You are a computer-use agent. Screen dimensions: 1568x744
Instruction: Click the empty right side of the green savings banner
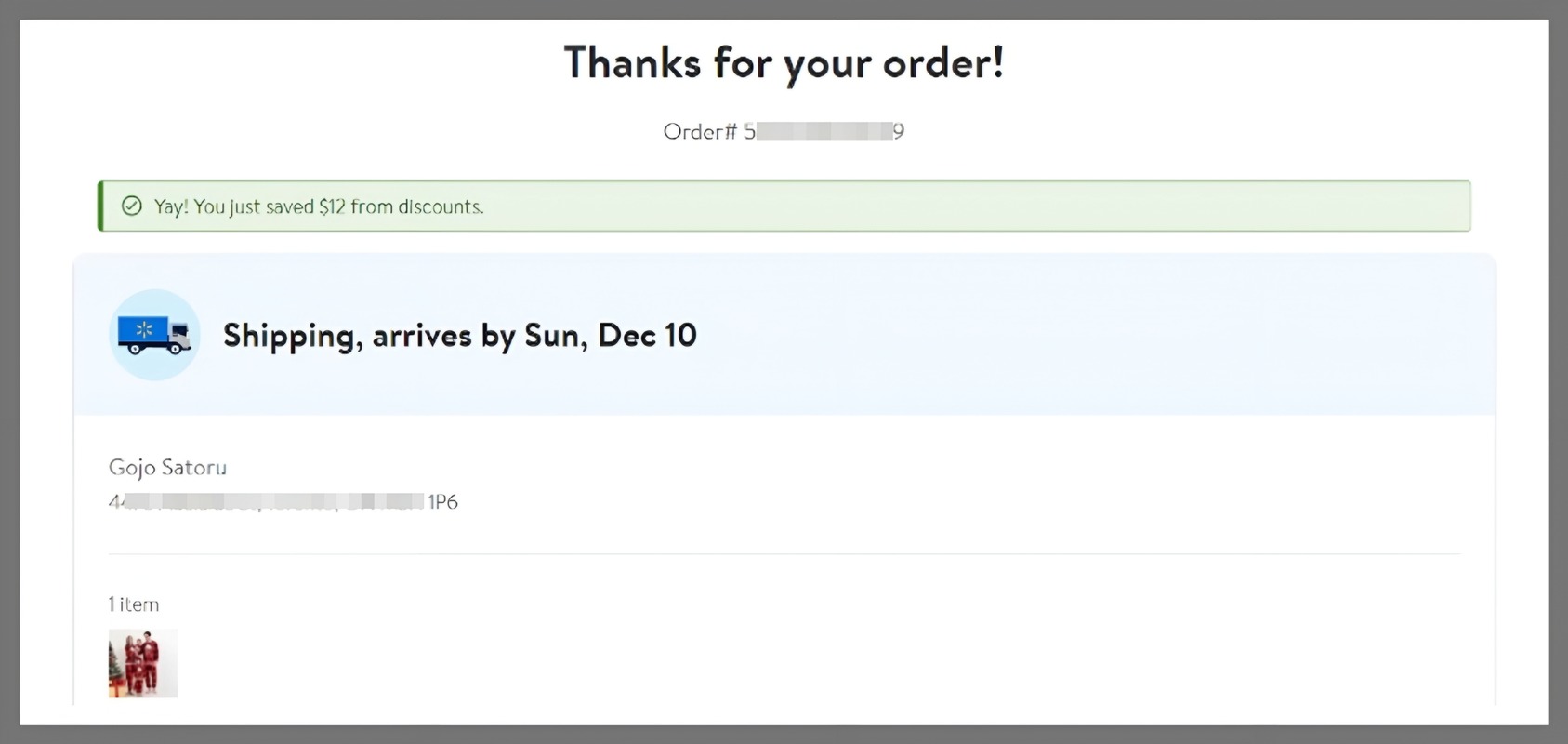[x=1115, y=206]
